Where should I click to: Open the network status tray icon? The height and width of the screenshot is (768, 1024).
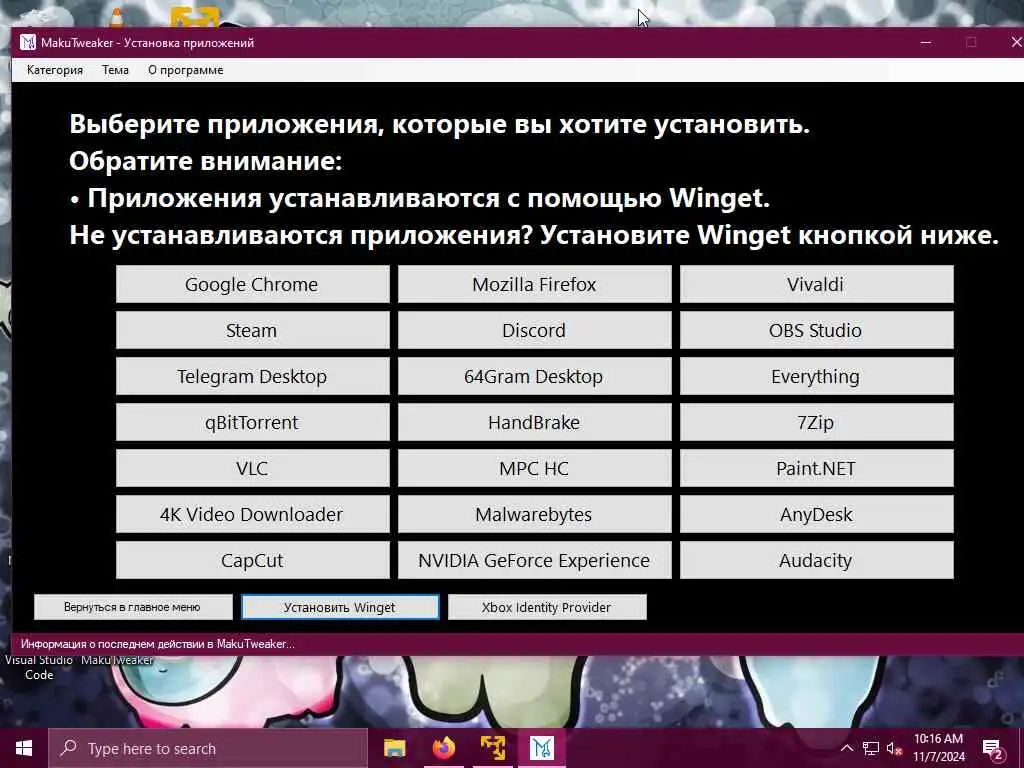[x=870, y=748]
